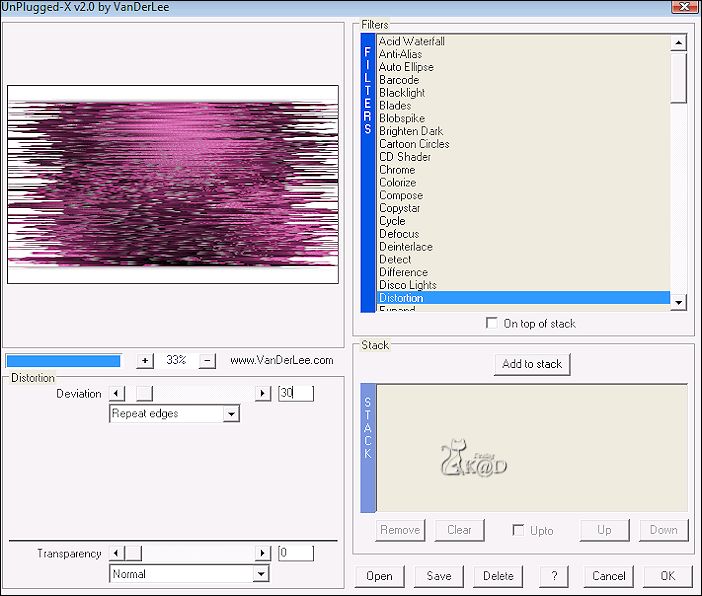Select Copystar filter
This screenshot has width=702, height=596.
tap(523, 208)
